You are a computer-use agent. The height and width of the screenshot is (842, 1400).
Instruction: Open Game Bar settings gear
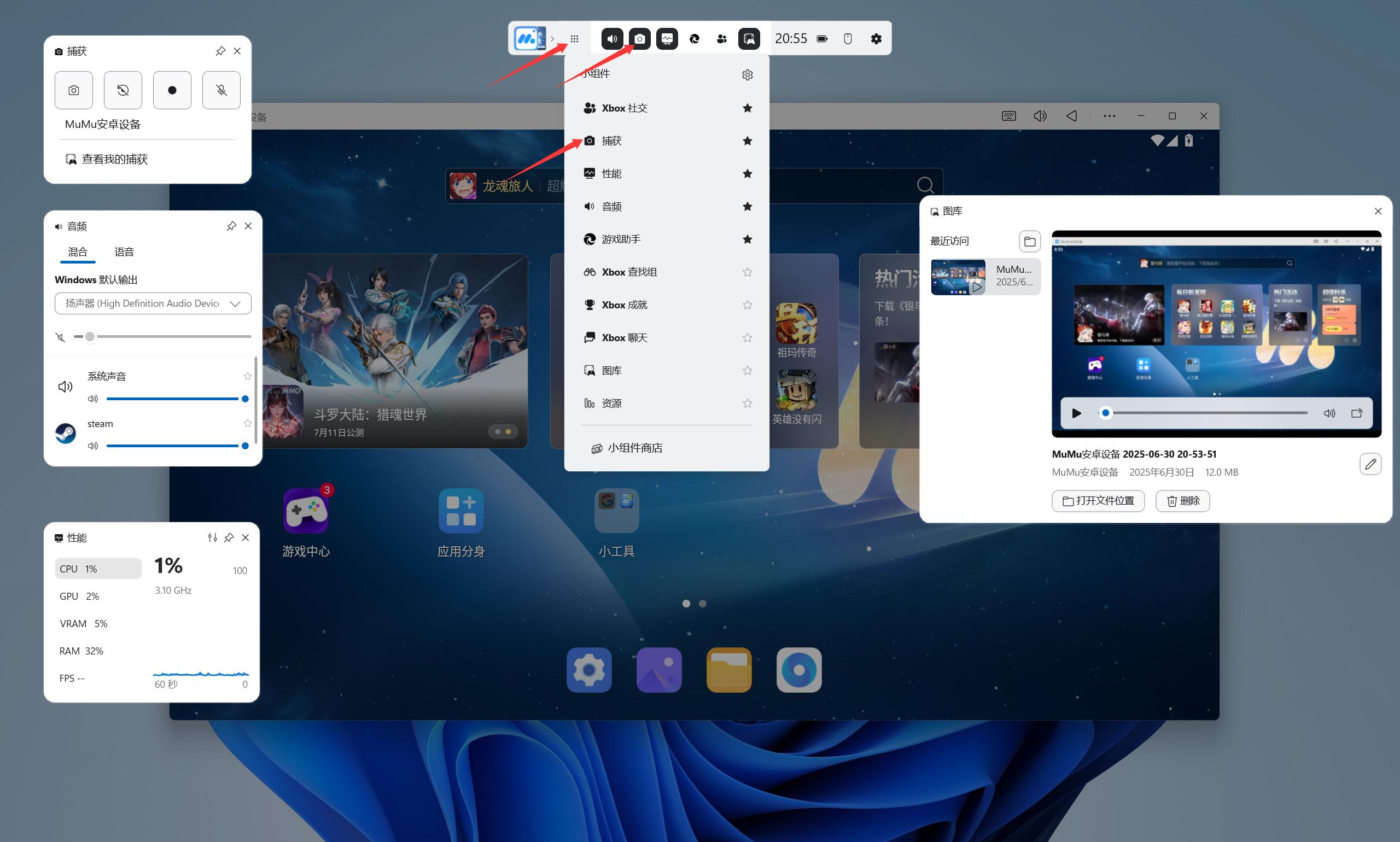click(876, 39)
